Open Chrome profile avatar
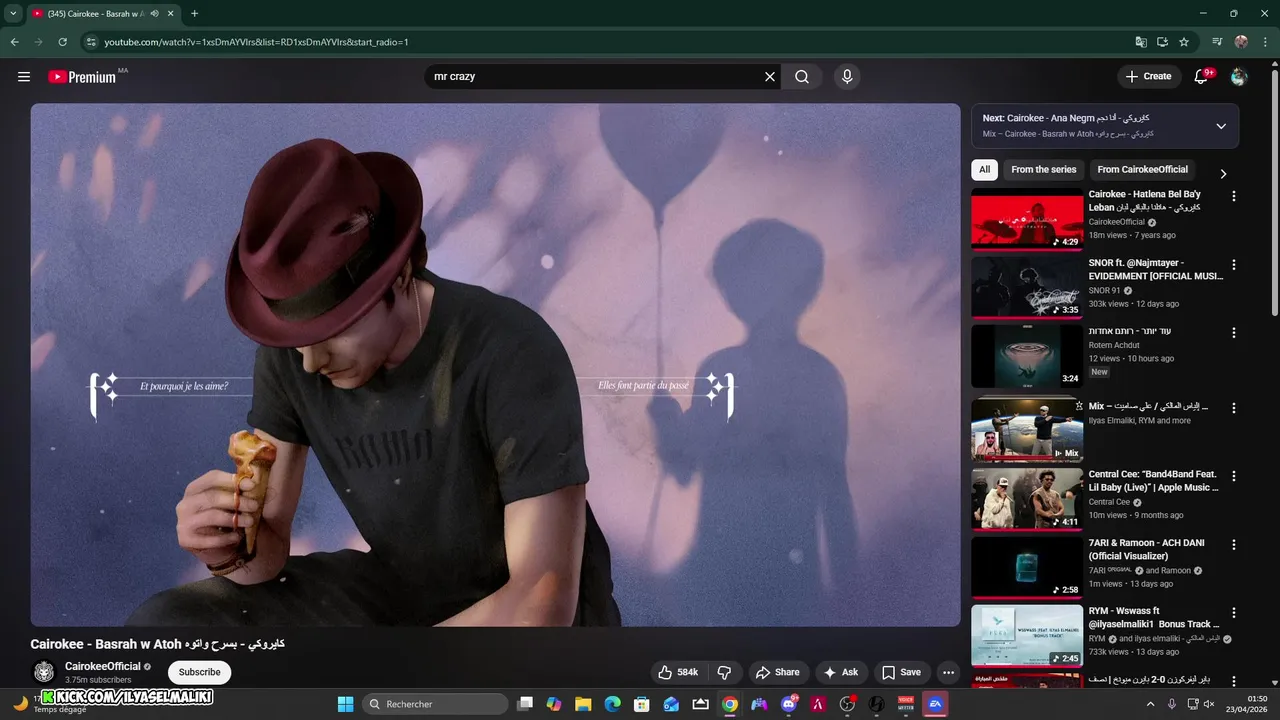The image size is (1280, 720). (1241, 42)
